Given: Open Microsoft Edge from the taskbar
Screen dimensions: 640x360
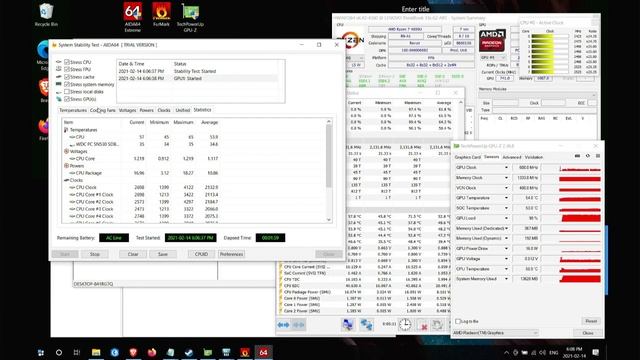Looking at the screenshot, I should click(x=115, y=352).
